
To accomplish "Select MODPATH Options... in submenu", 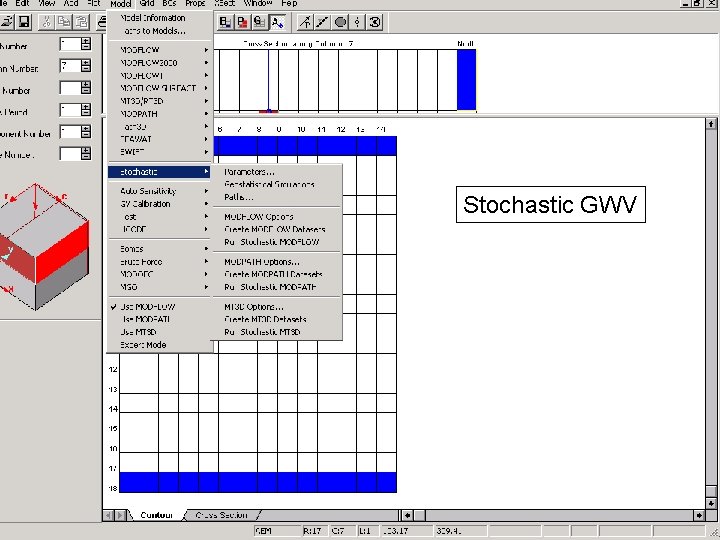I will point(277,262).
